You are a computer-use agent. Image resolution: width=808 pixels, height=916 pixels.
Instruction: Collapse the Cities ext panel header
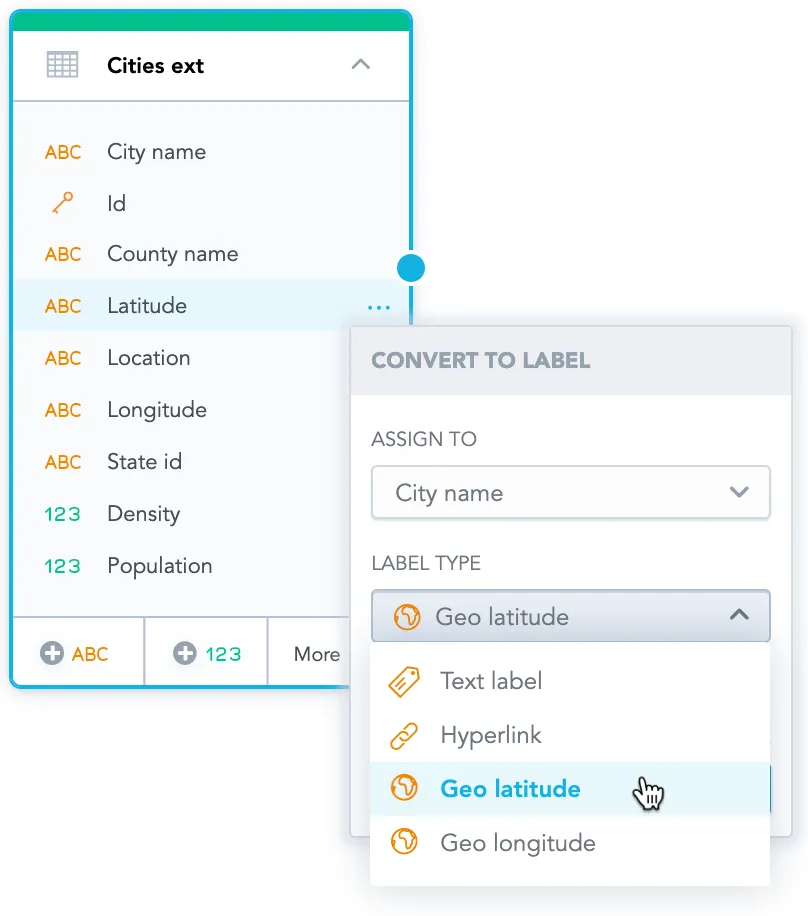click(x=361, y=64)
